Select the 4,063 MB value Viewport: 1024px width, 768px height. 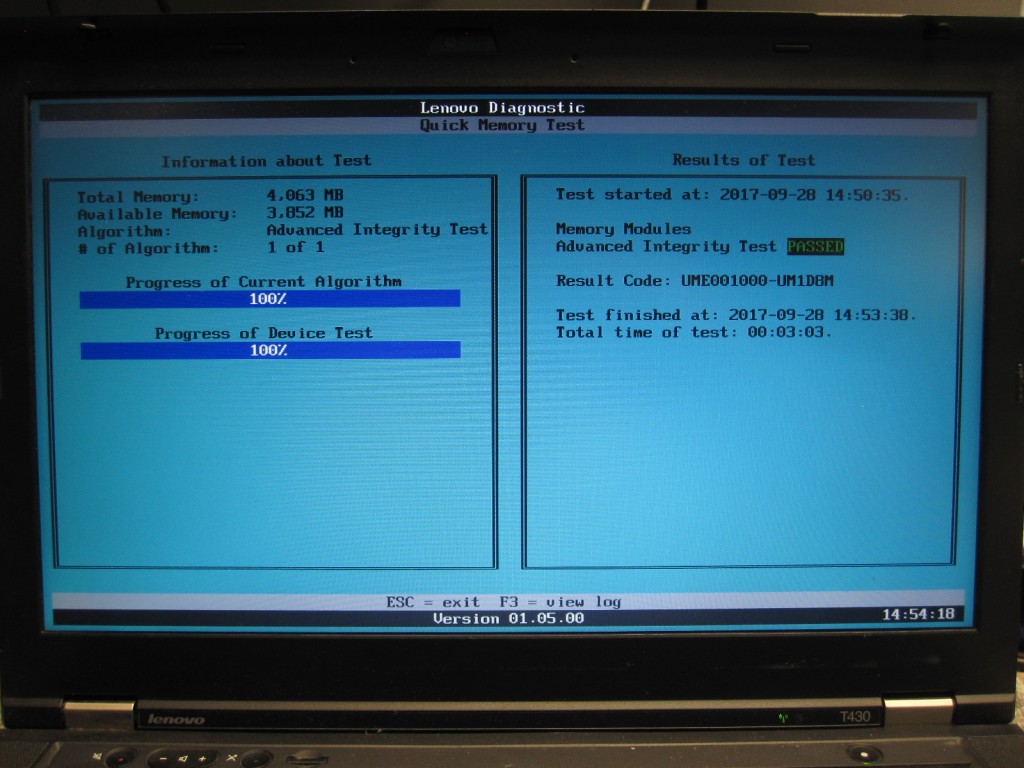coord(305,195)
